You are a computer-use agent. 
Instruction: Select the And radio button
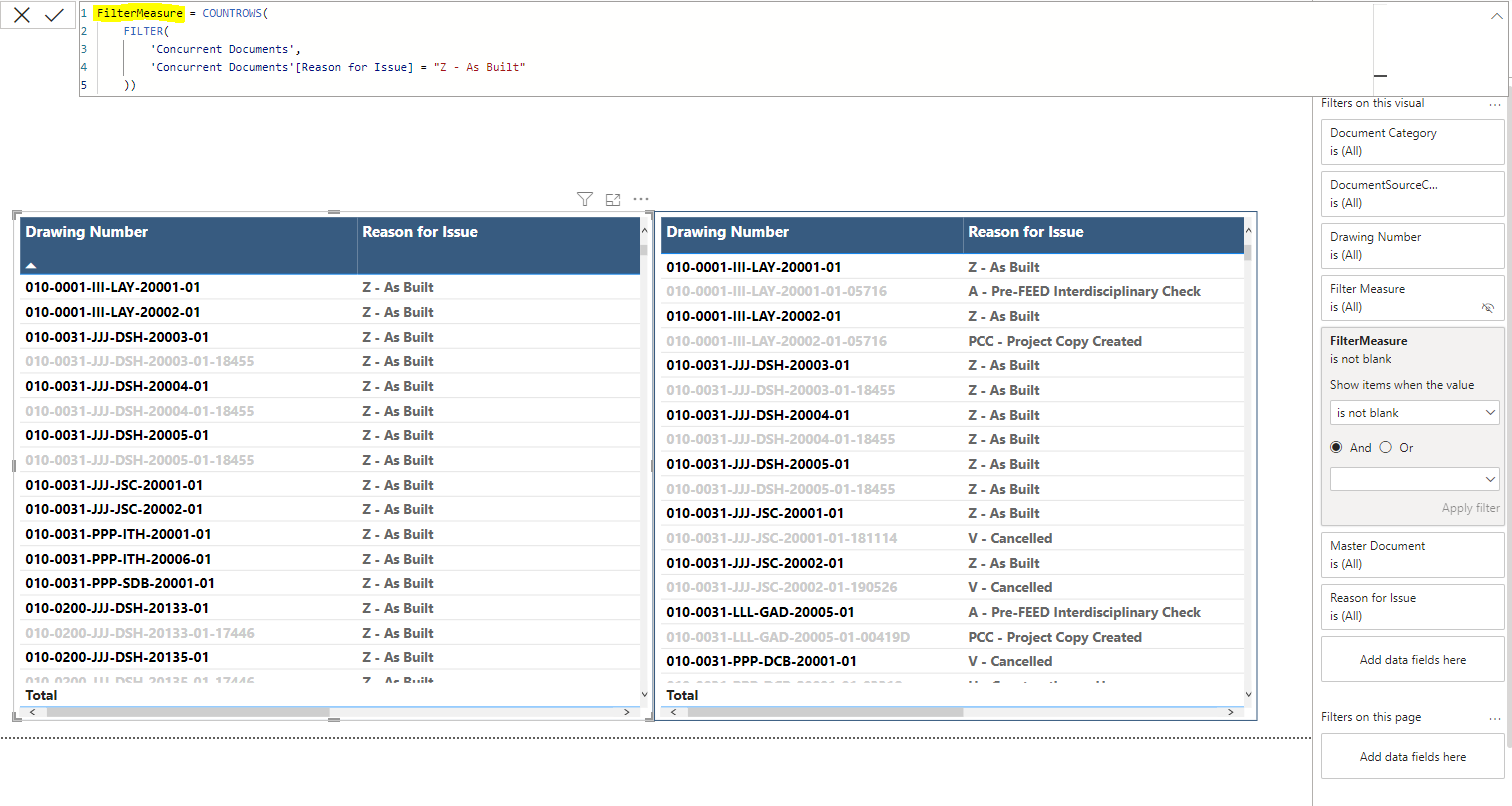point(1336,447)
